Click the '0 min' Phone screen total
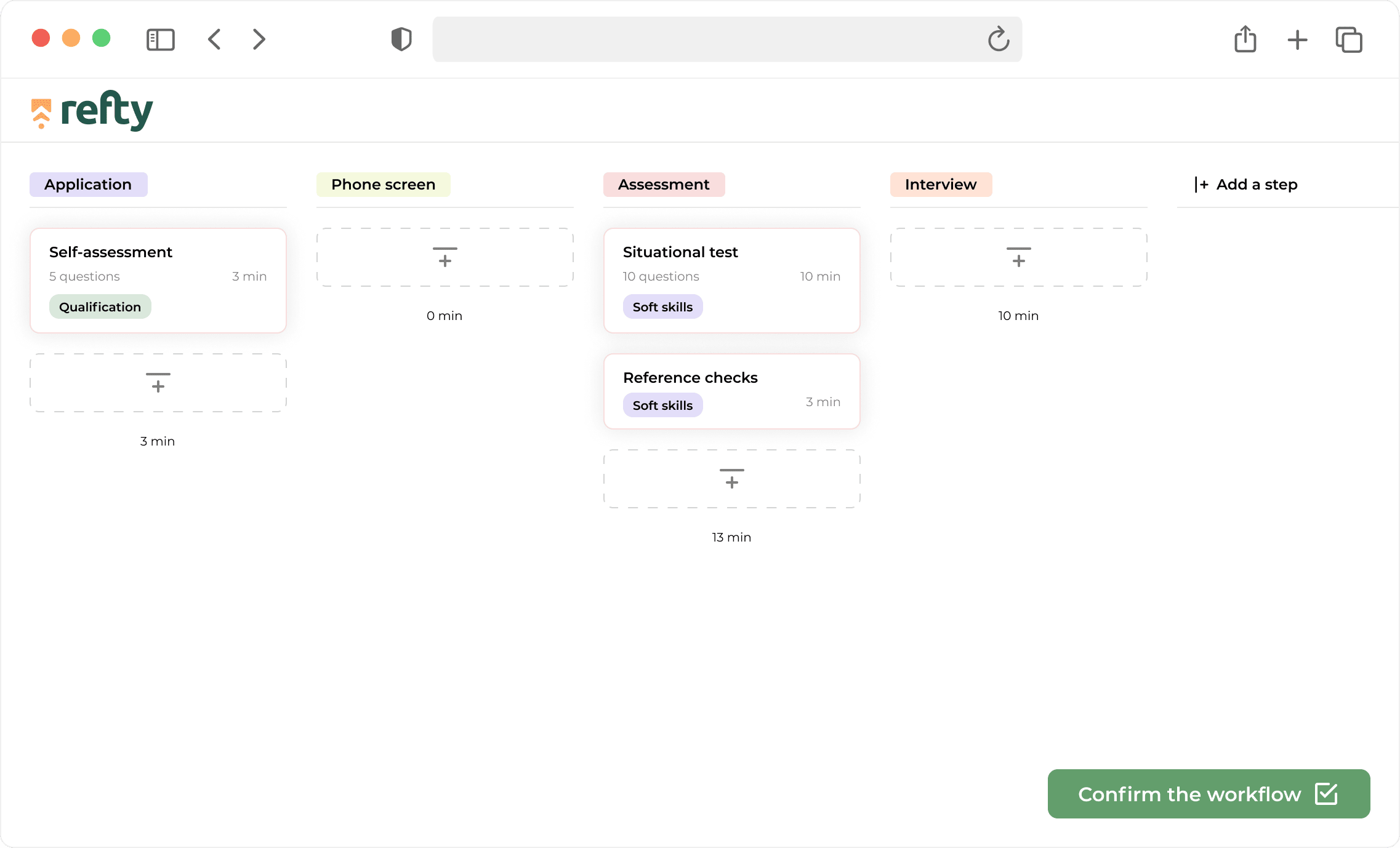This screenshot has height=848, width=1400. click(445, 316)
